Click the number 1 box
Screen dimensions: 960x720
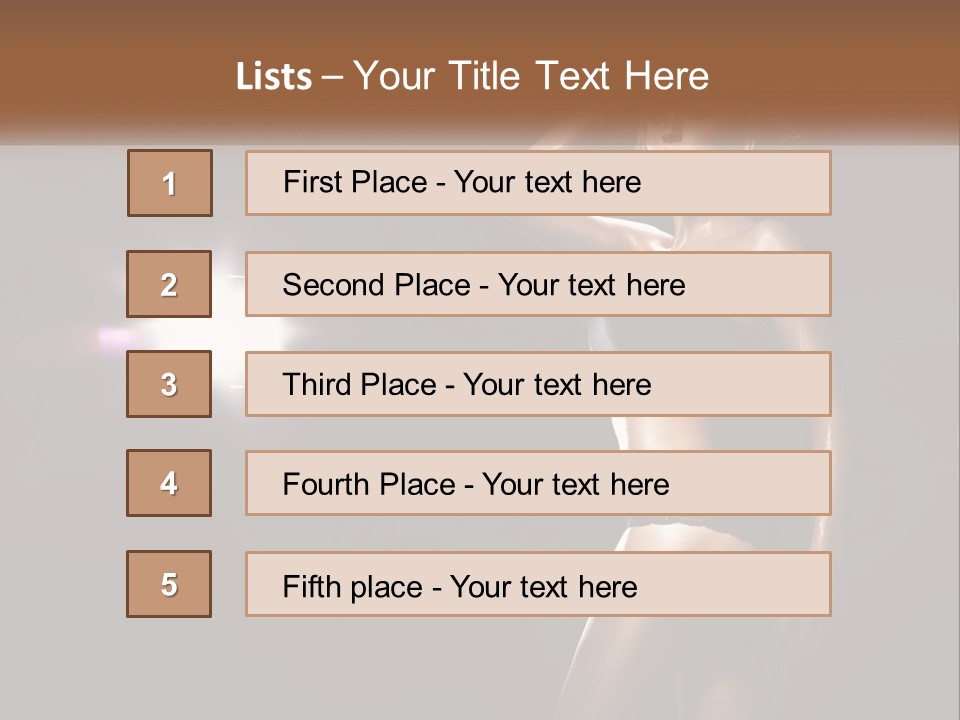point(169,183)
